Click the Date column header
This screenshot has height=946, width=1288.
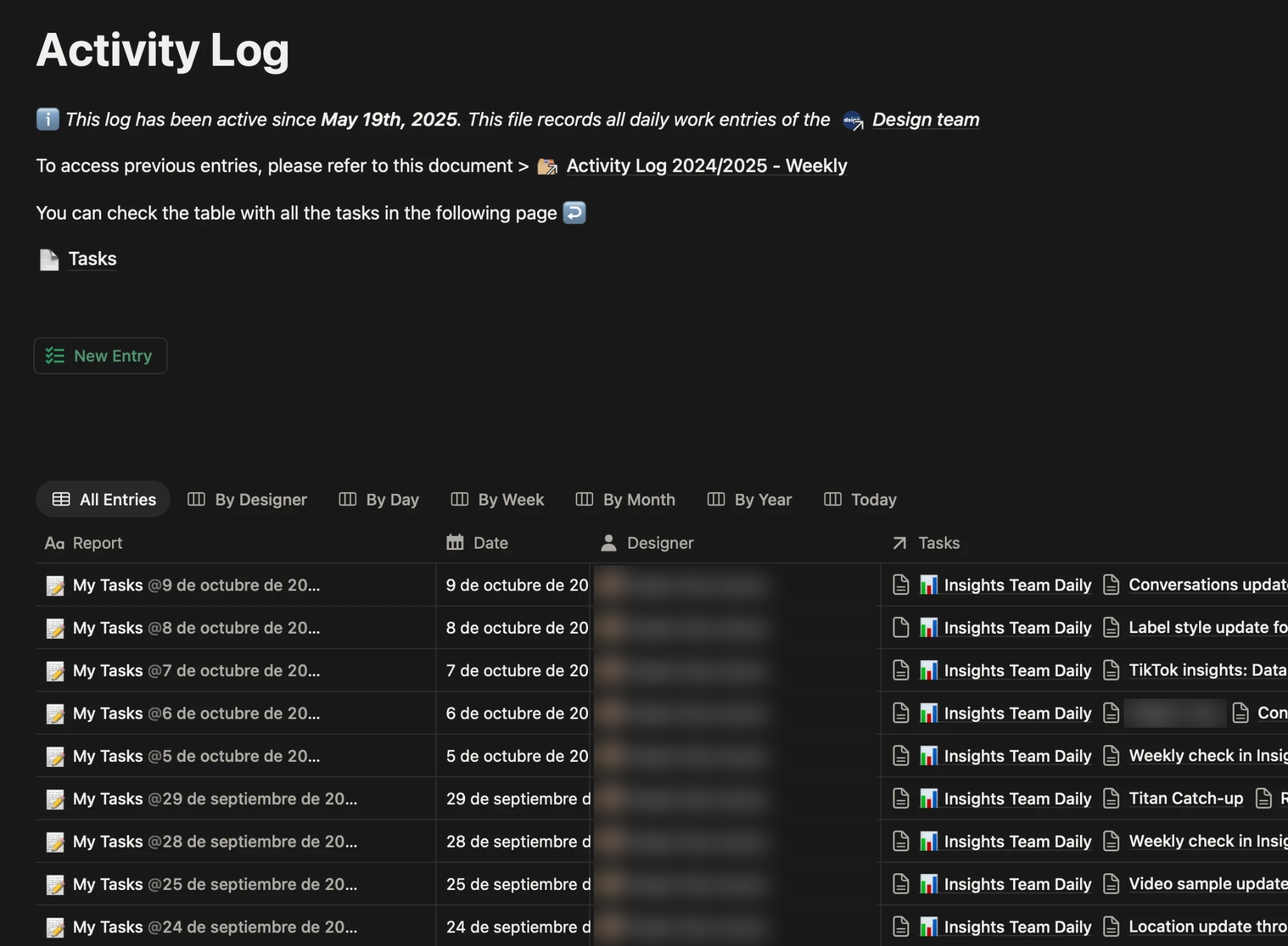coord(477,543)
